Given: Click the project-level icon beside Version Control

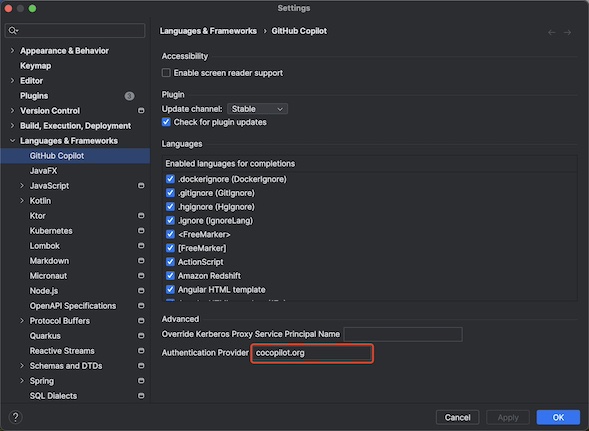Looking at the screenshot, I should click(141, 110).
